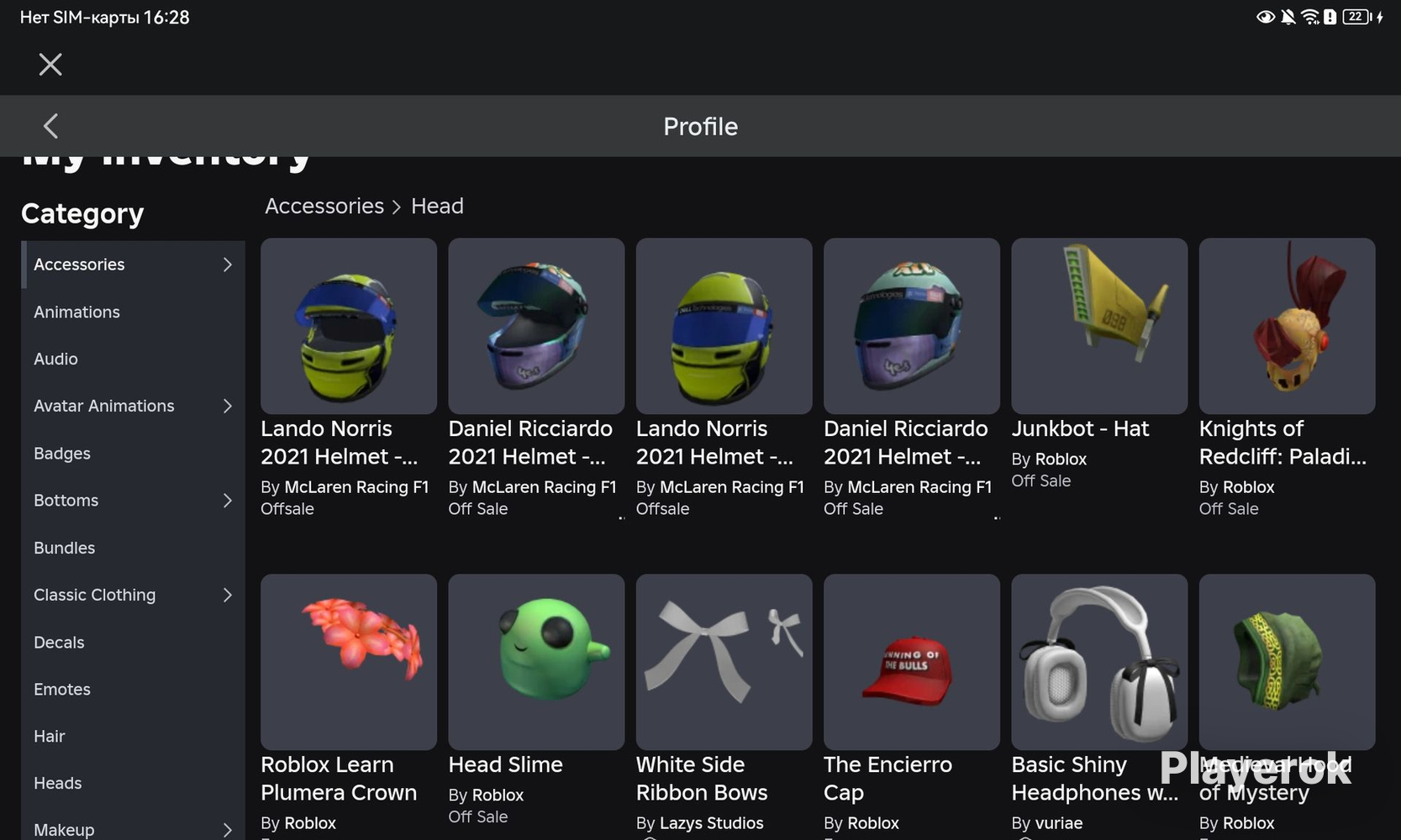Click the White Side Ribbon Bows title
This screenshot has height=840, width=1401.
coord(702,779)
